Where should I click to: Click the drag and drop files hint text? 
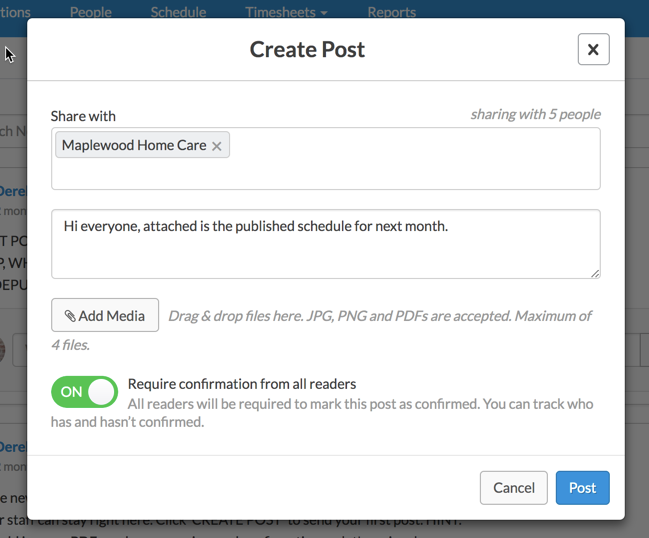(x=380, y=316)
